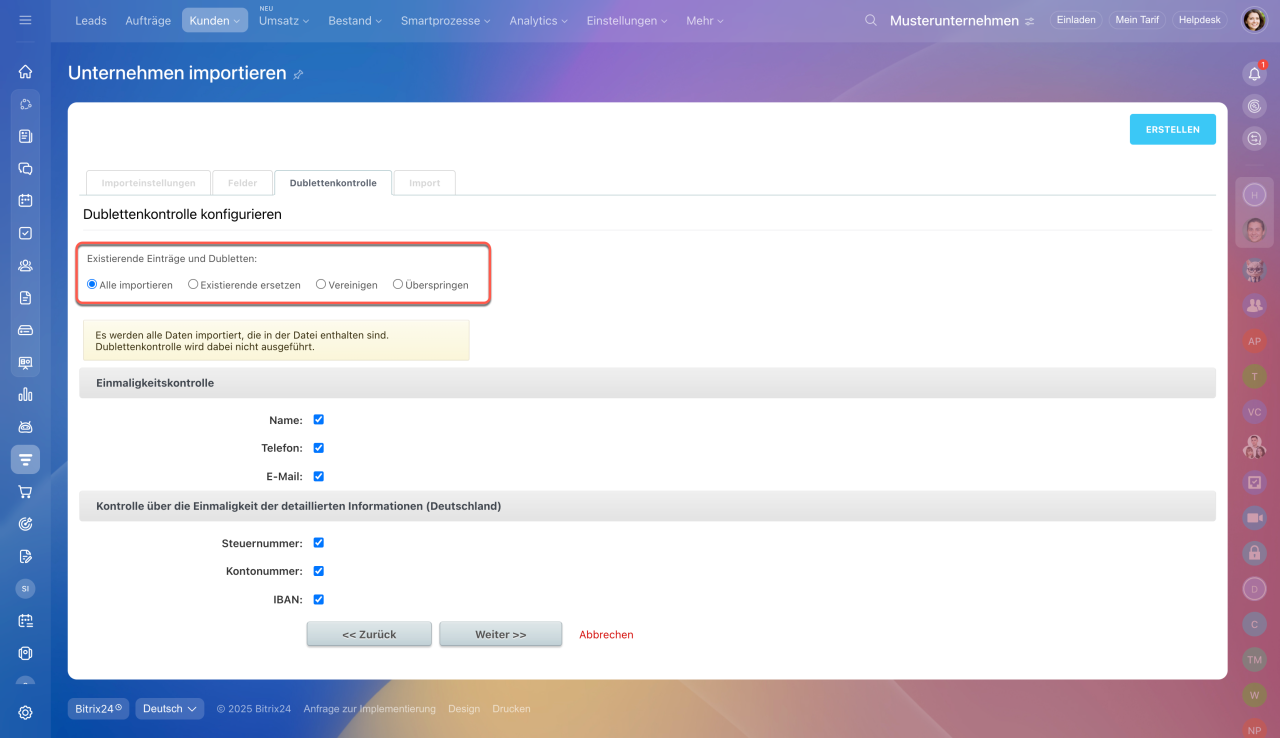Open the Mein Tarif button
The height and width of the screenshot is (738, 1280).
pyautogui.click(x=1137, y=20)
